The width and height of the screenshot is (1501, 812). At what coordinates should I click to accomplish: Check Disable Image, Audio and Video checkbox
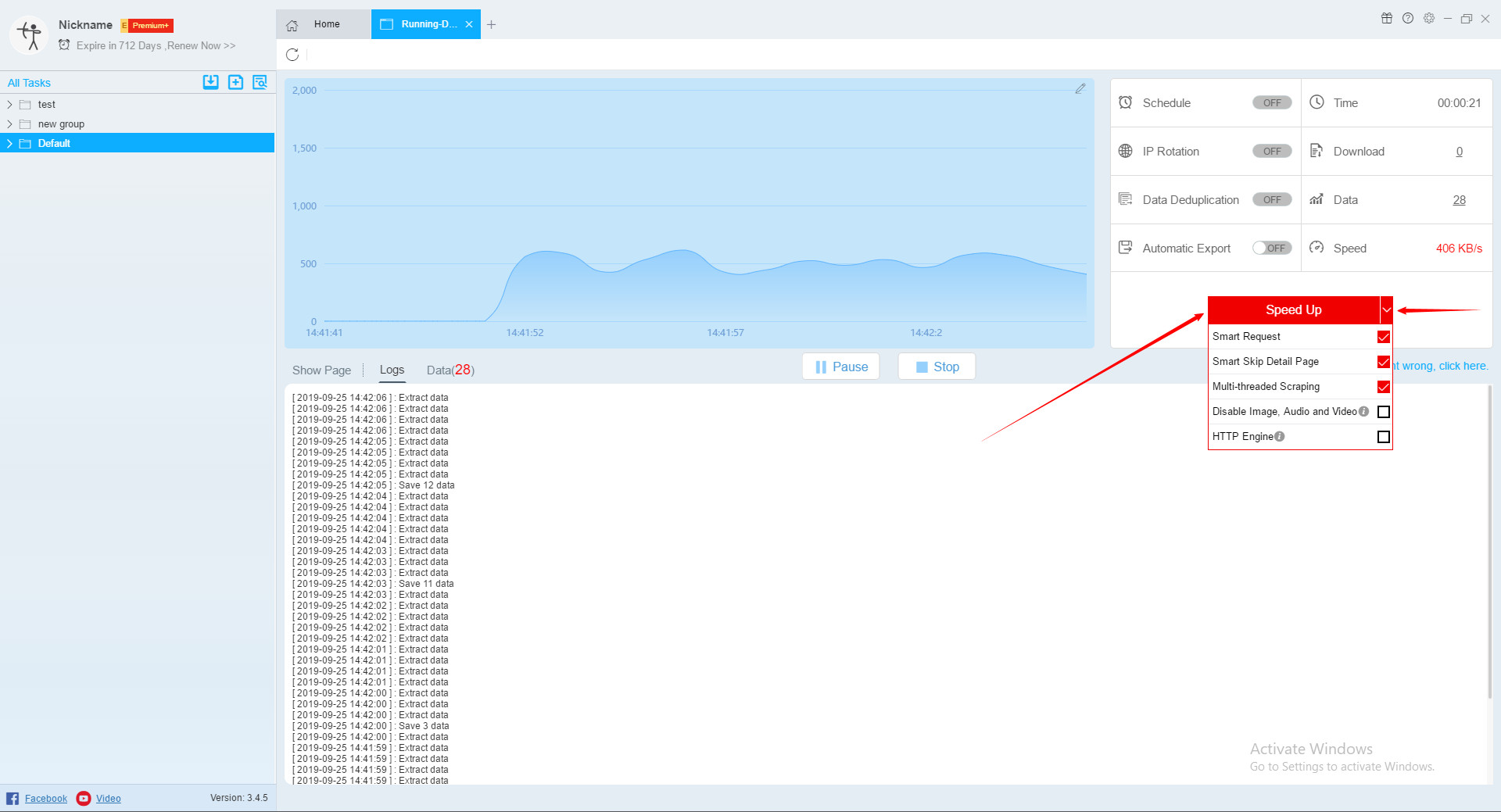click(1384, 412)
